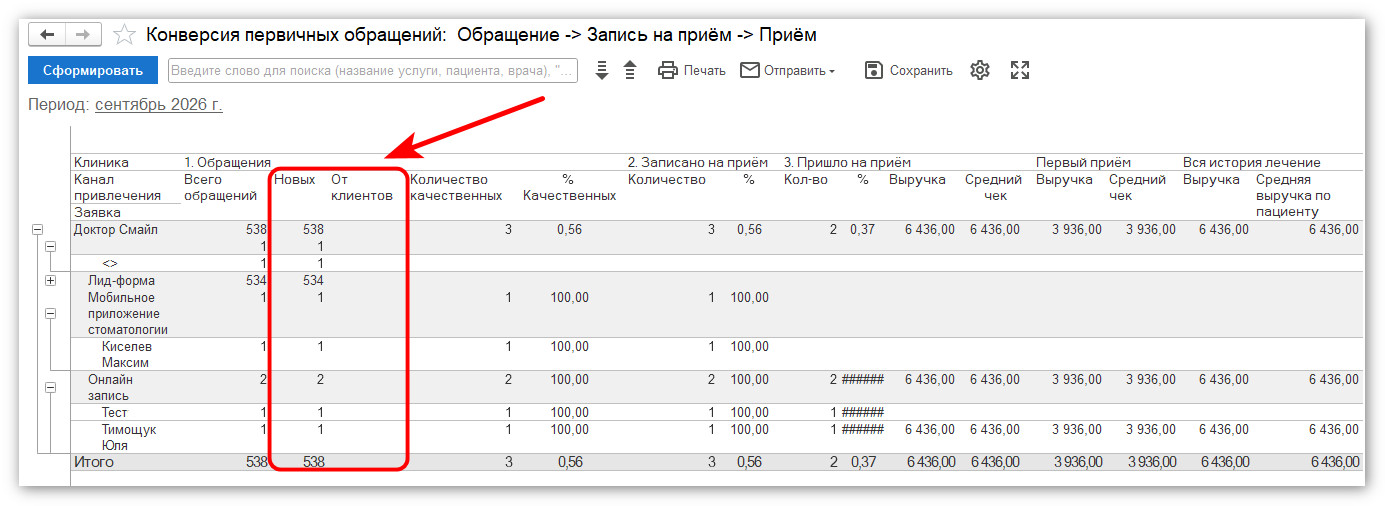Viewport: 1385px width, 506px height.
Task: Open report settings with the gear icon
Action: (980, 70)
